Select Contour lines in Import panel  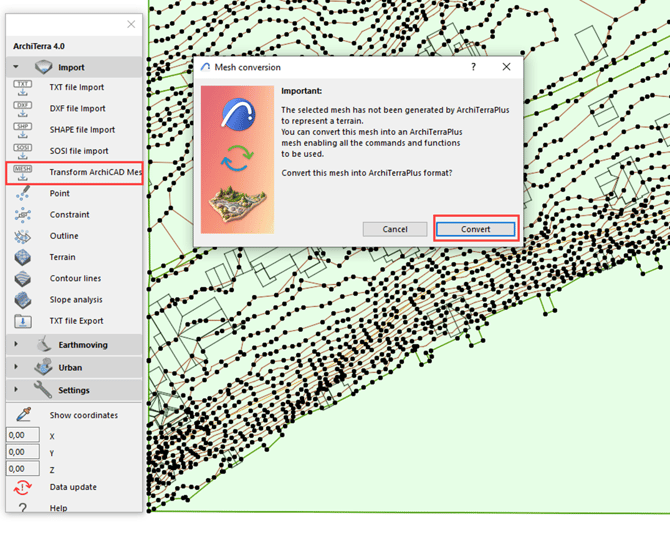pos(75,278)
